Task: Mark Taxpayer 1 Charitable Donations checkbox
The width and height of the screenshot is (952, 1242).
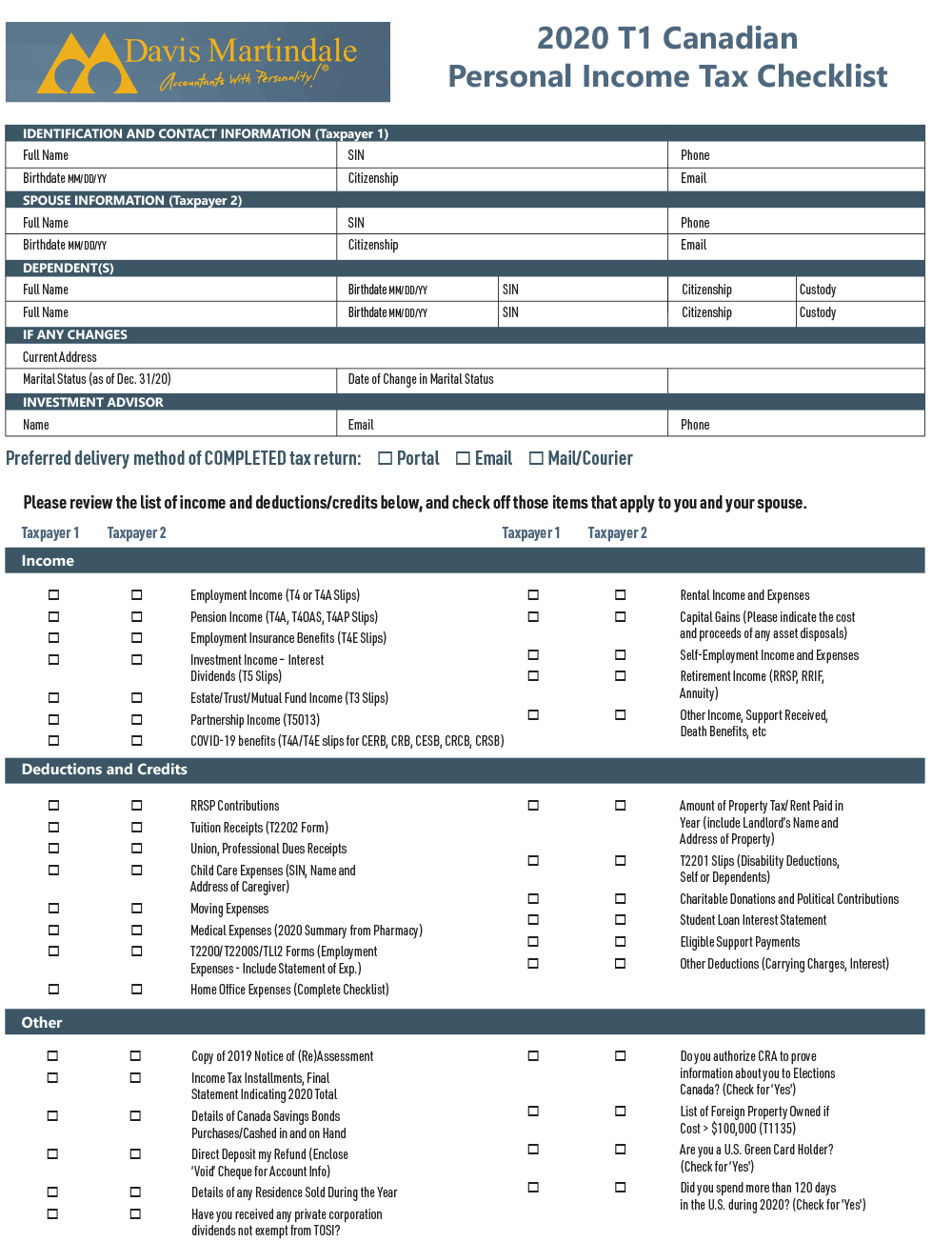Action: coord(533,898)
